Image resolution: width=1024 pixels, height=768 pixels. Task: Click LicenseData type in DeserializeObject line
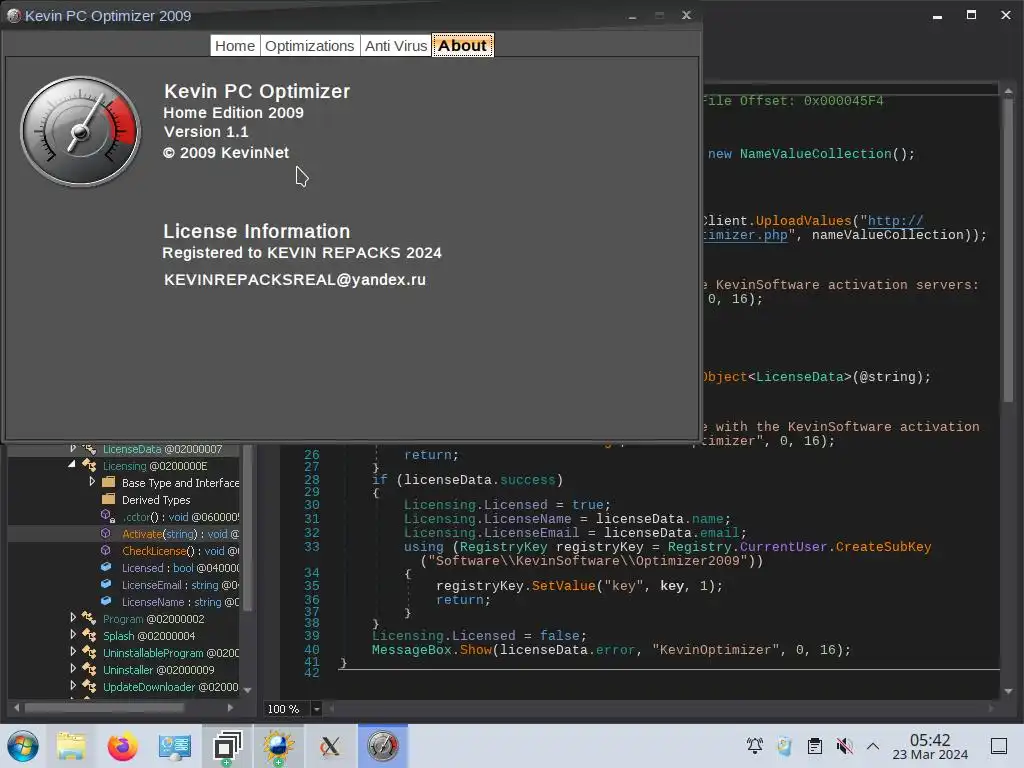[799, 377]
